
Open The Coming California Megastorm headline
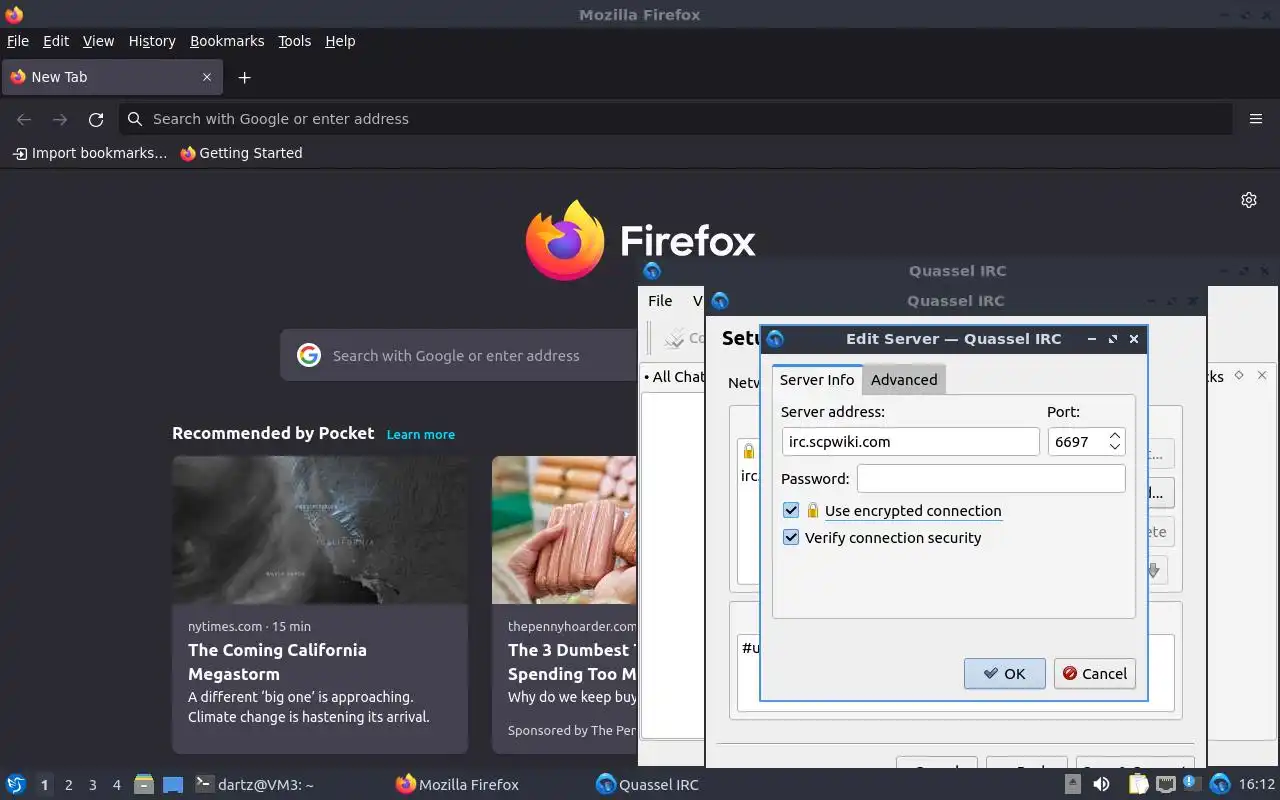click(x=277, y=661)
